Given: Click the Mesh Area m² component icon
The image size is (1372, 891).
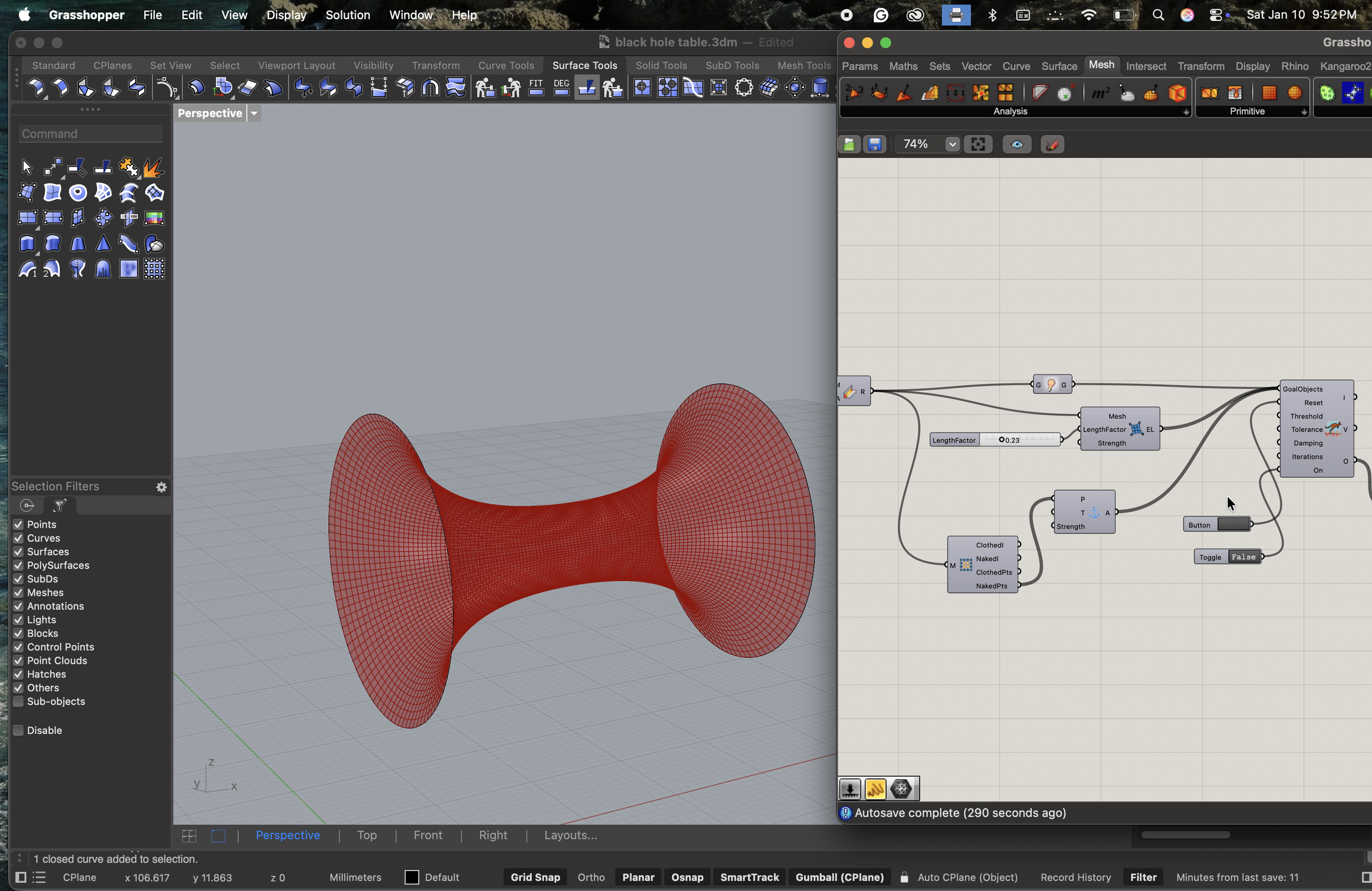Looking at the screenshot, I should point(1100,93).
